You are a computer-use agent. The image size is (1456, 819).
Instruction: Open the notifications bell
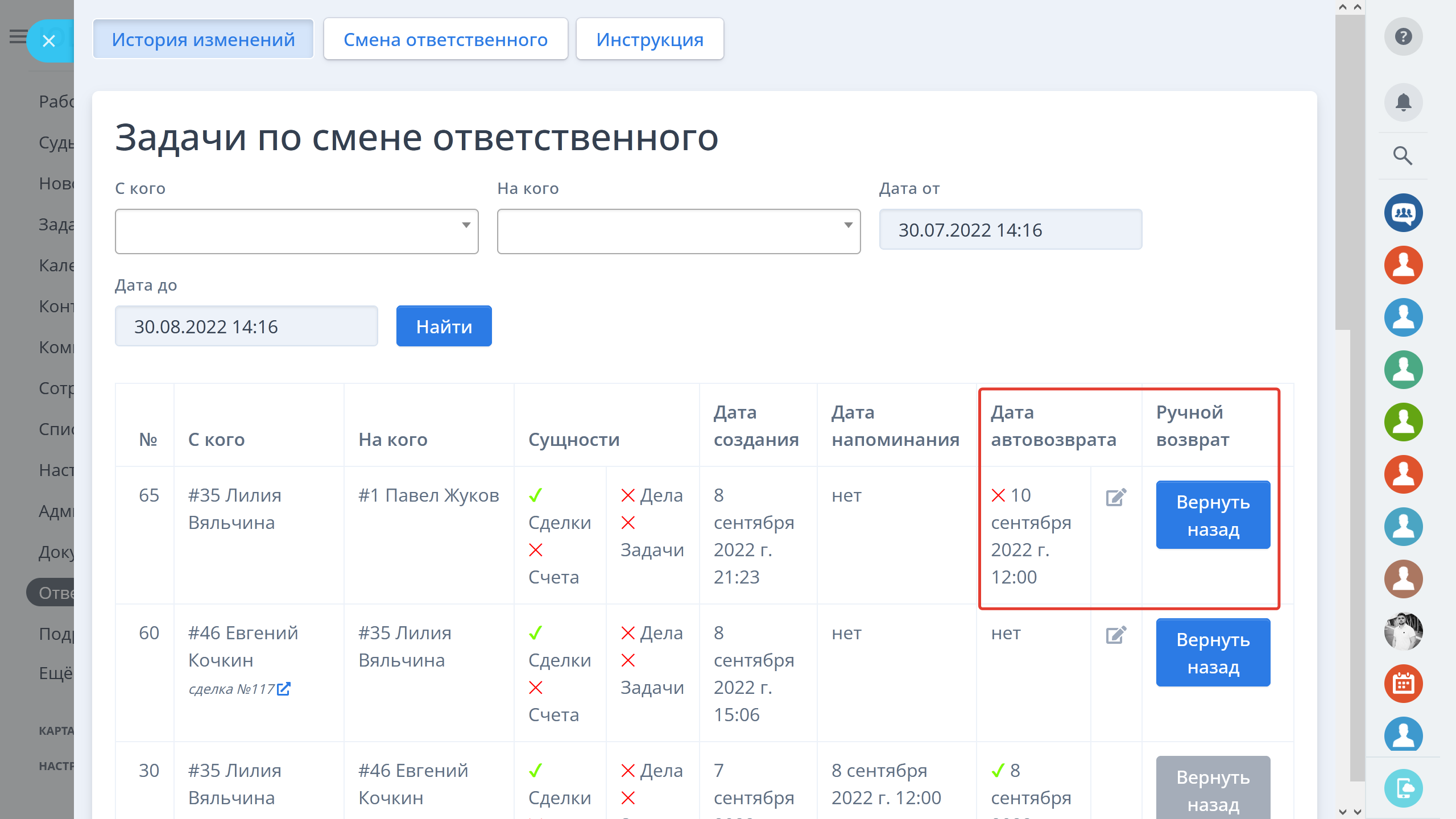[x=1403, y=102]
